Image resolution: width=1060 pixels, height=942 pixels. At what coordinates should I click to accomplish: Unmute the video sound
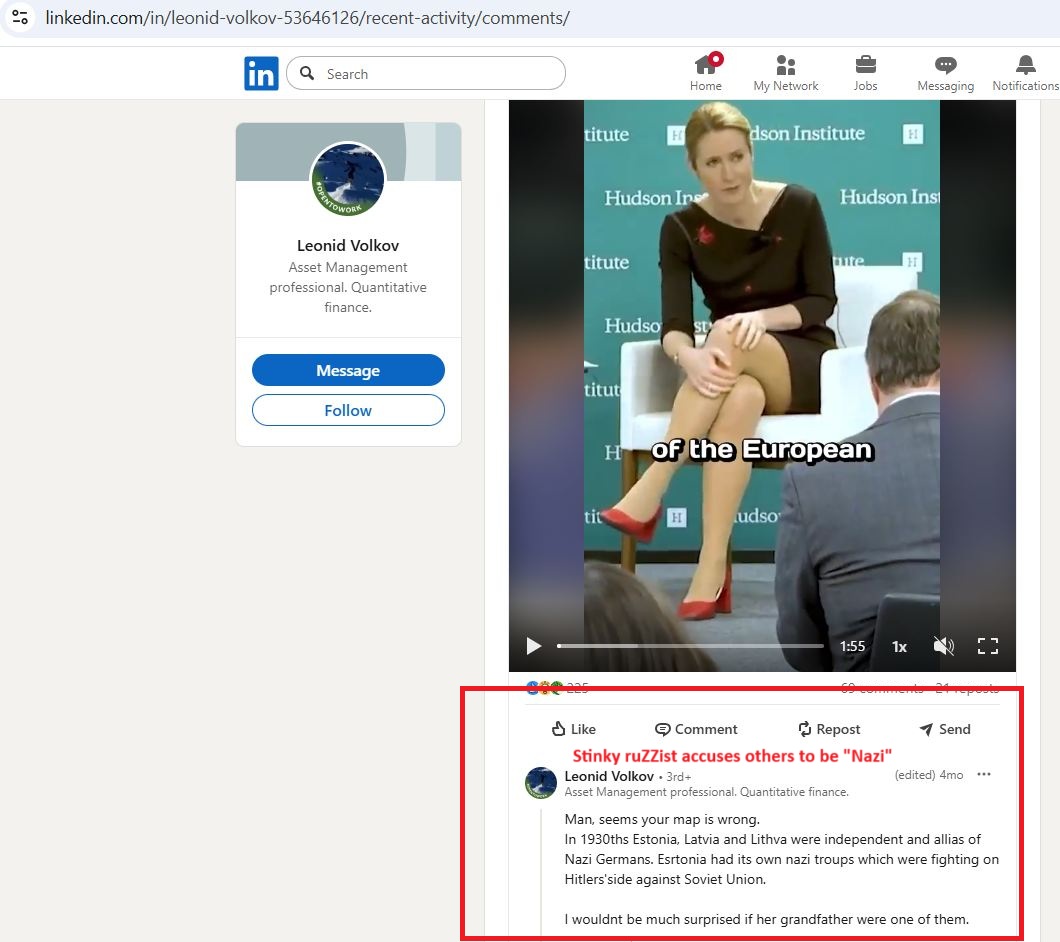click(x=943, y=646)
